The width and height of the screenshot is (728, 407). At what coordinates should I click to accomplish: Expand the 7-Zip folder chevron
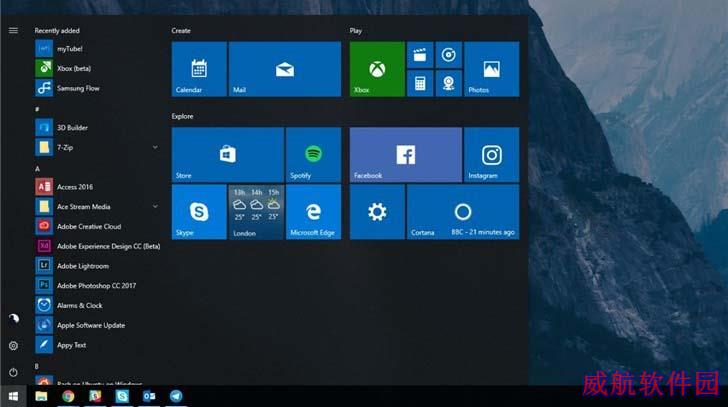pyautogui.click(x=155, y=148)
